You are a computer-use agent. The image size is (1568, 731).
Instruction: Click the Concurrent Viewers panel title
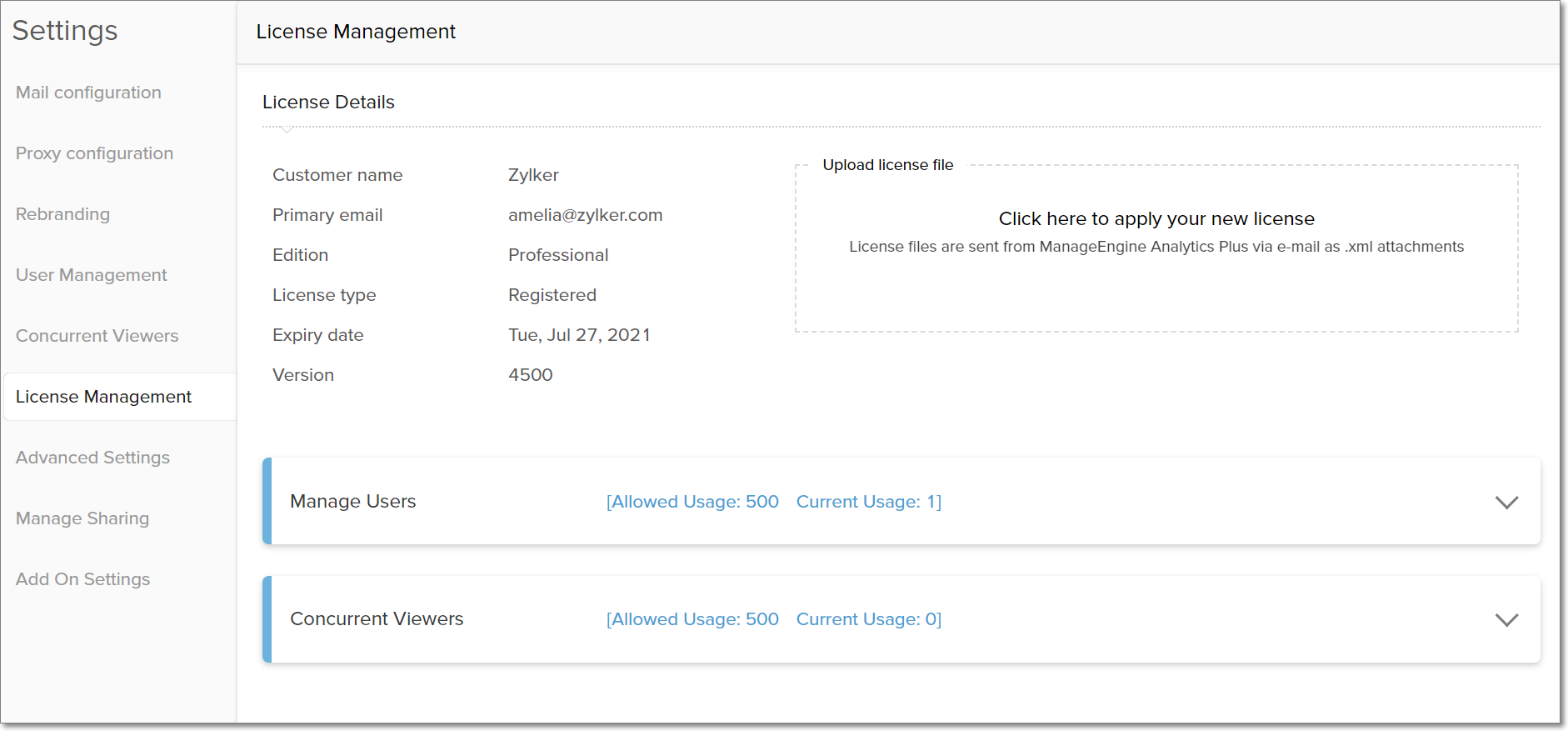click(x=377, y=619)
